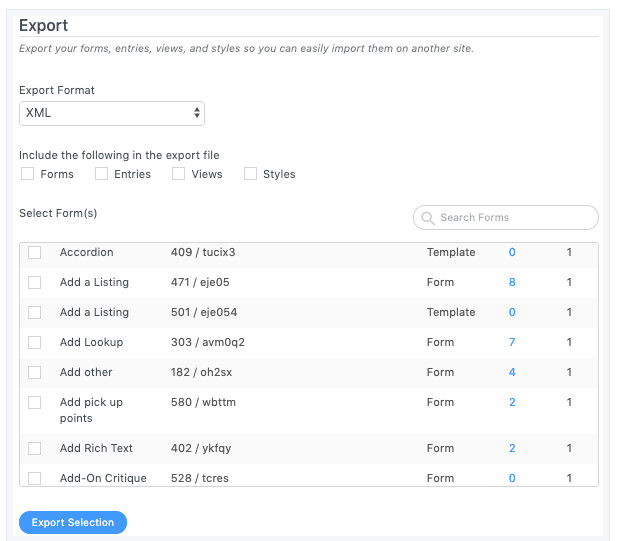Select the Add Rich Text checkbox
The image size is (627, 541).
pyautogui.click(x=35, y=449)
